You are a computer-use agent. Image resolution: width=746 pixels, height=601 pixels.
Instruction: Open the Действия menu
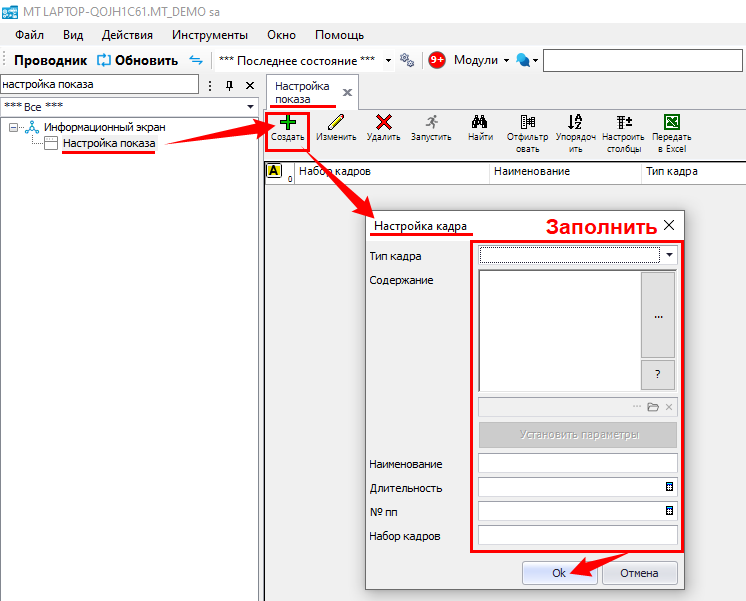click(x=127, y=35)
